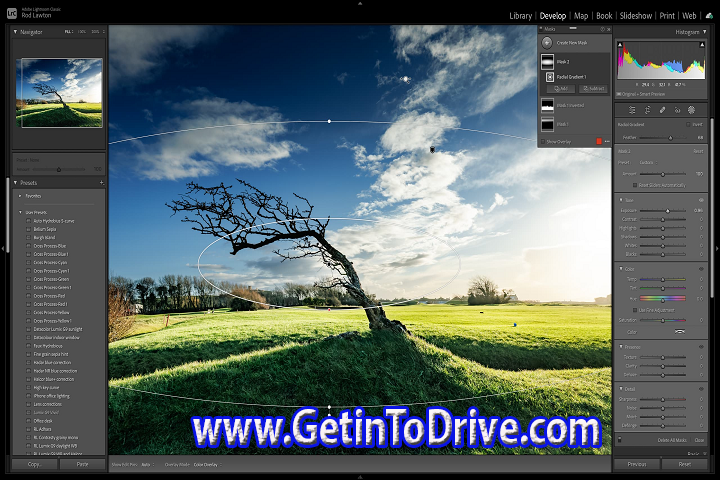
Task: Select the white radial gradient pin
Action: coord(405,79)
